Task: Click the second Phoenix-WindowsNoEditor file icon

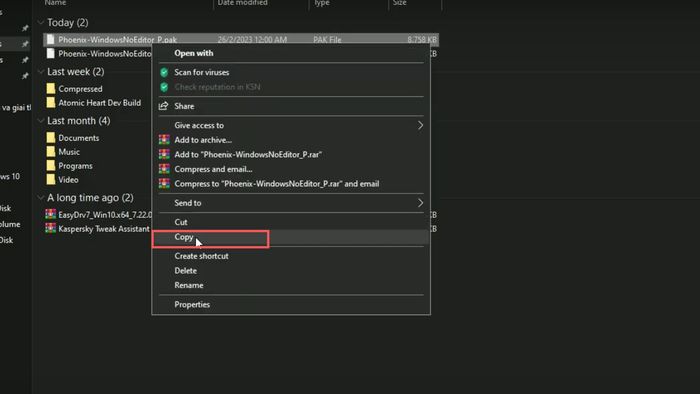Action: coord(50,54)
